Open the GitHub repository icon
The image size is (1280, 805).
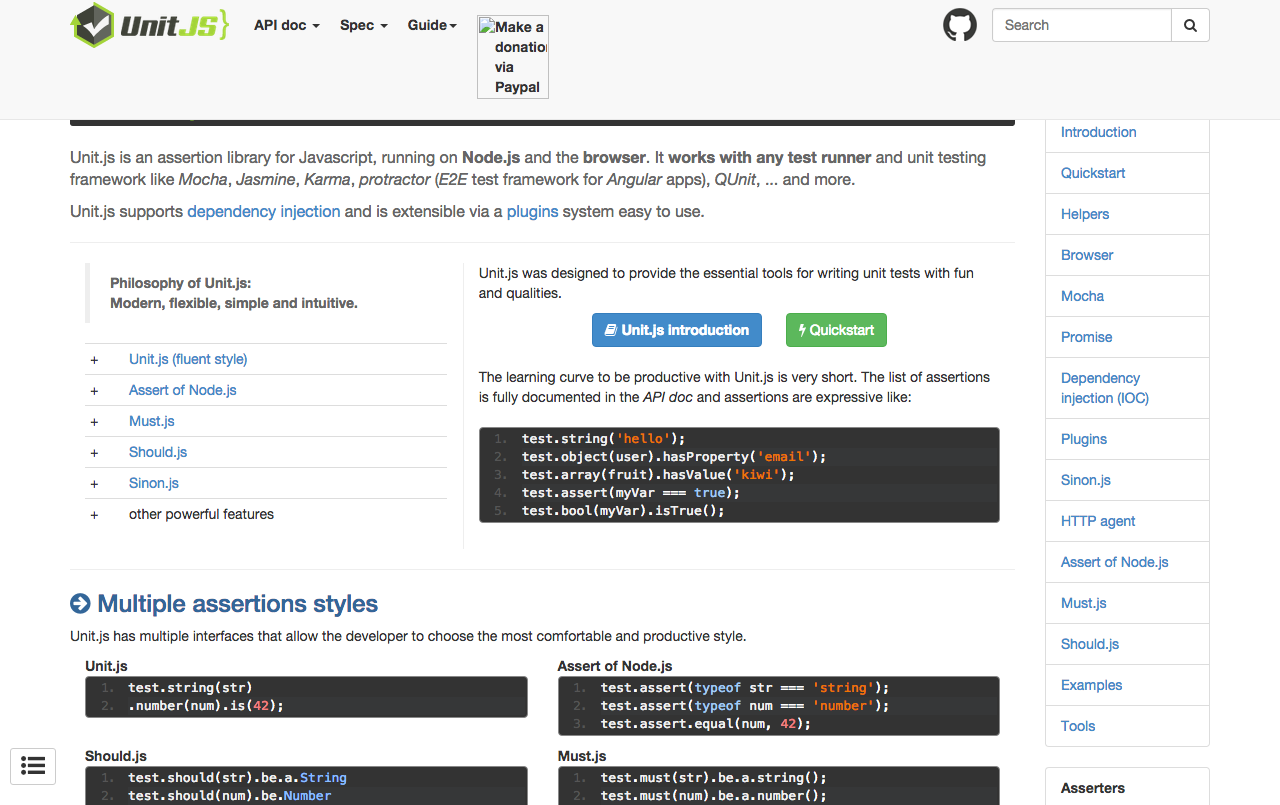tap(960, 25)
